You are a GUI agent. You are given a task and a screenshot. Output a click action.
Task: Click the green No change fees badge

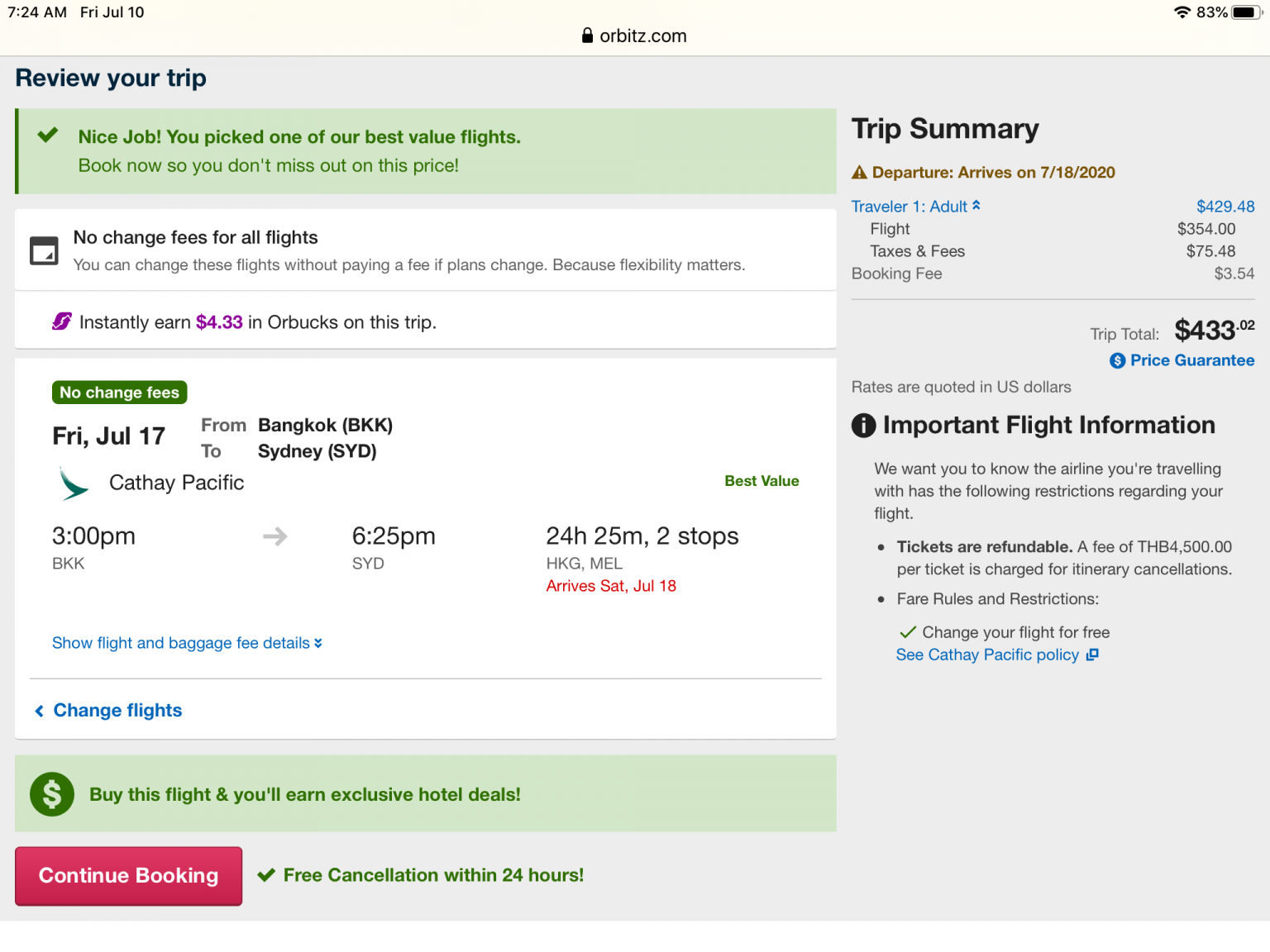click(120, 393)
